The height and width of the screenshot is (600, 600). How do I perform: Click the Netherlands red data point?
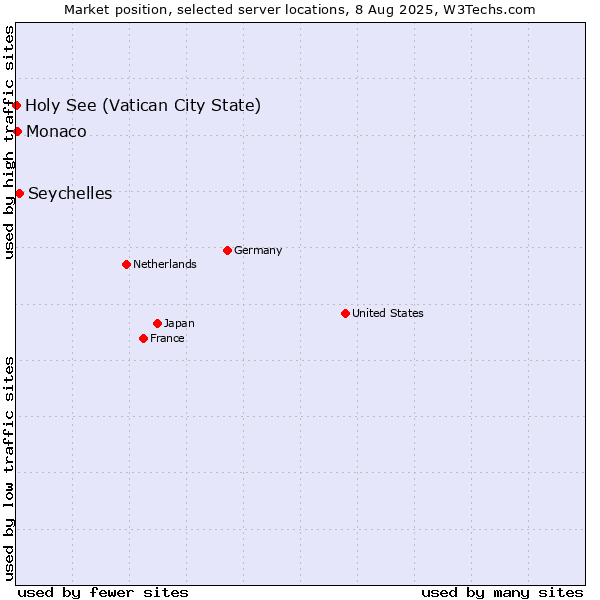click(x=127, y=264)
